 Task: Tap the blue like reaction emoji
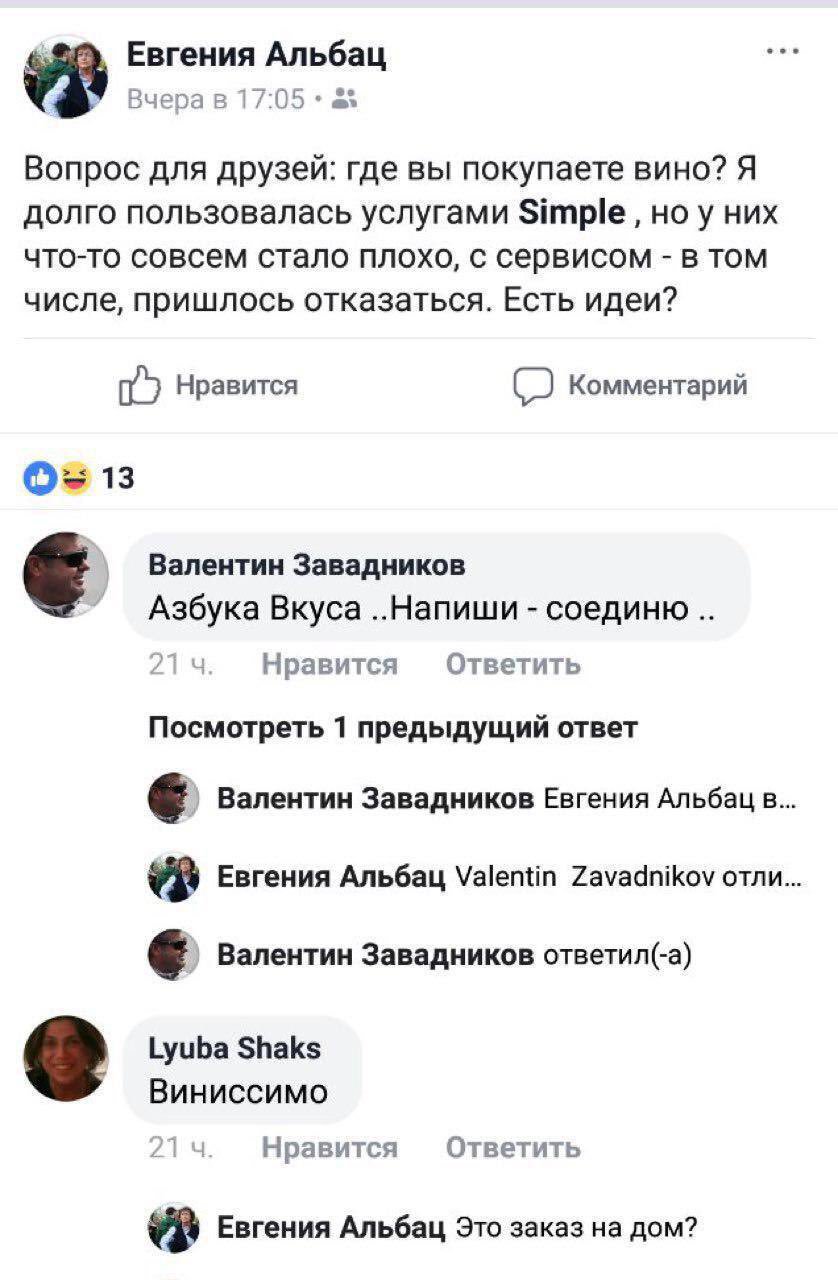[39, 477]
